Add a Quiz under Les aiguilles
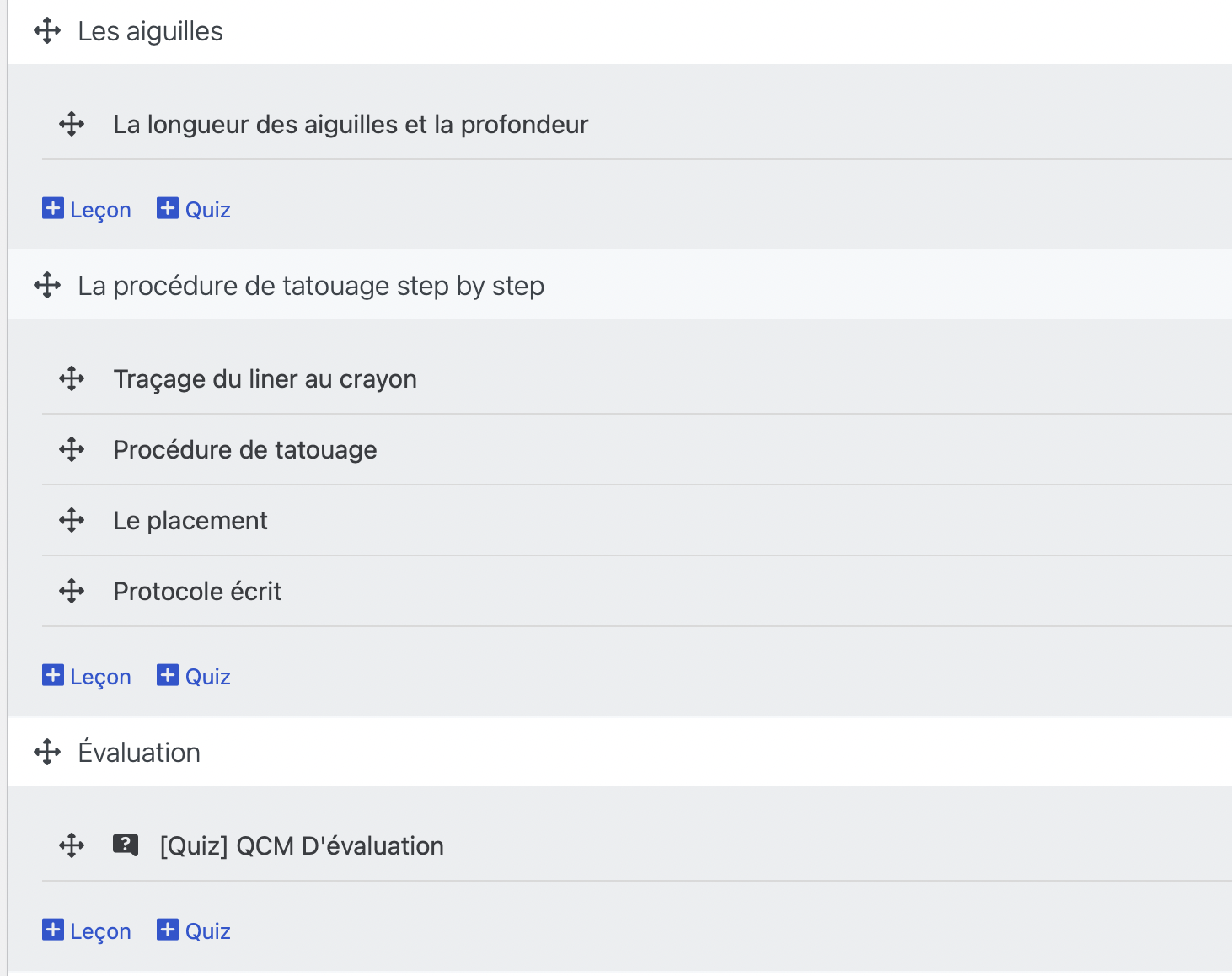This screenshot has width=1232, height=976. (x=194, y=209)
